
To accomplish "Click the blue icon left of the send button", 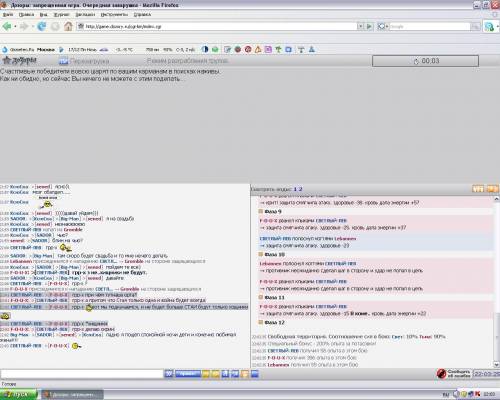I will [169, 374].
